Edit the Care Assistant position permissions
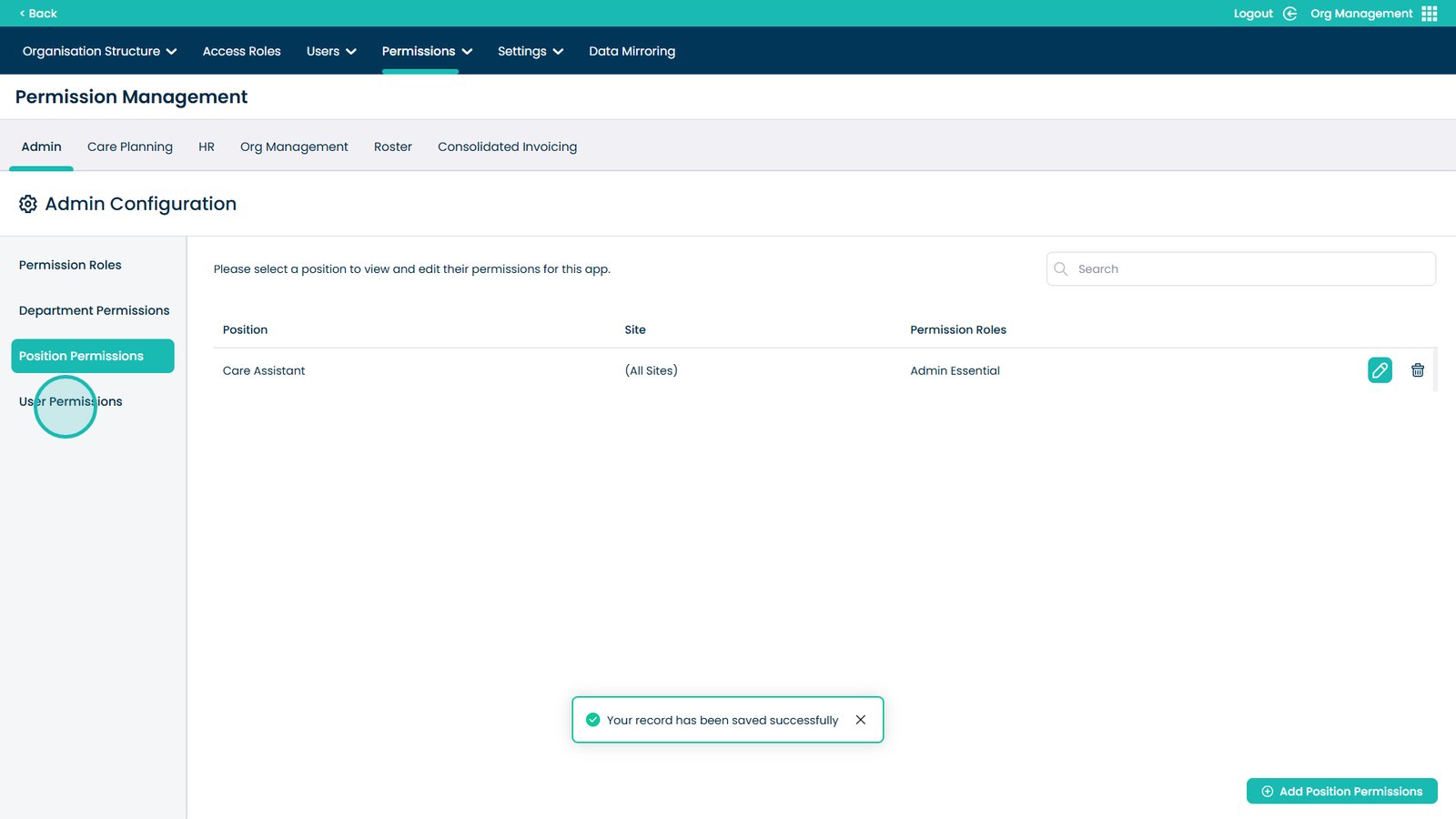 click(x=1380, y=370)
